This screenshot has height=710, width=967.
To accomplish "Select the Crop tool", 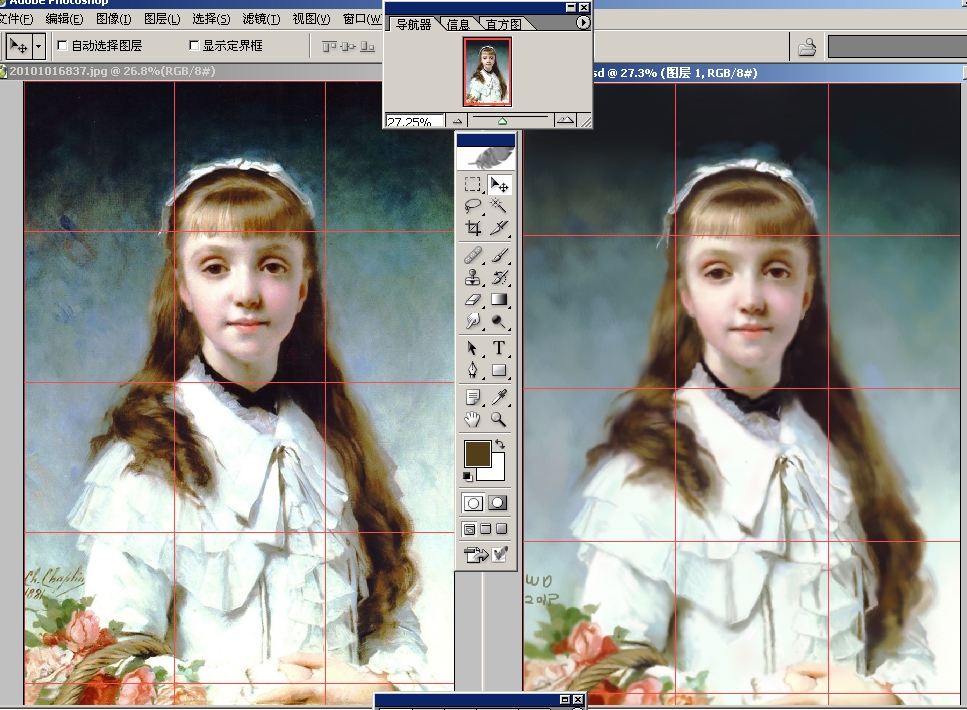I will tap(473, 228).
